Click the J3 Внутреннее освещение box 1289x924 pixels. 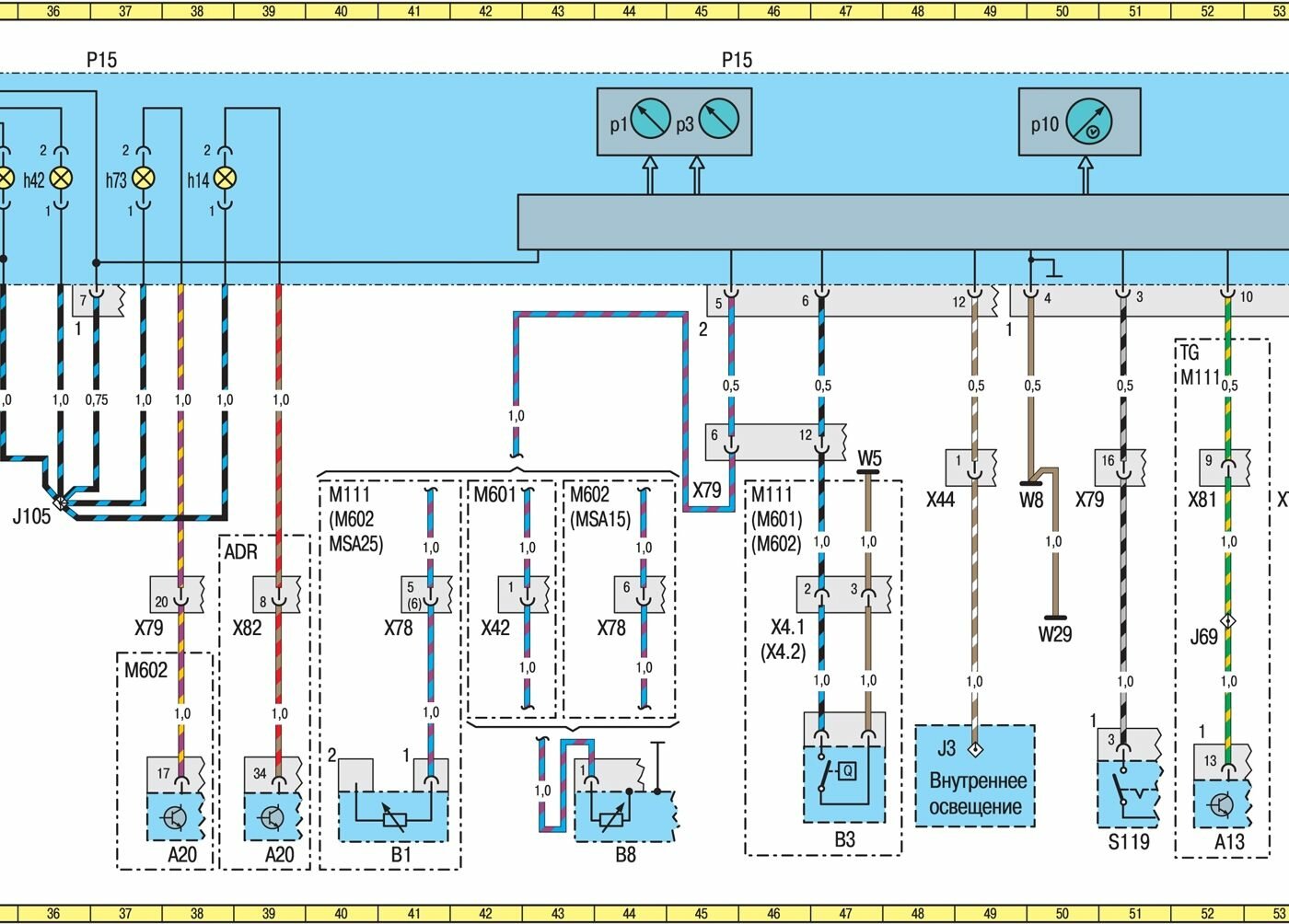tap(975, 775)
